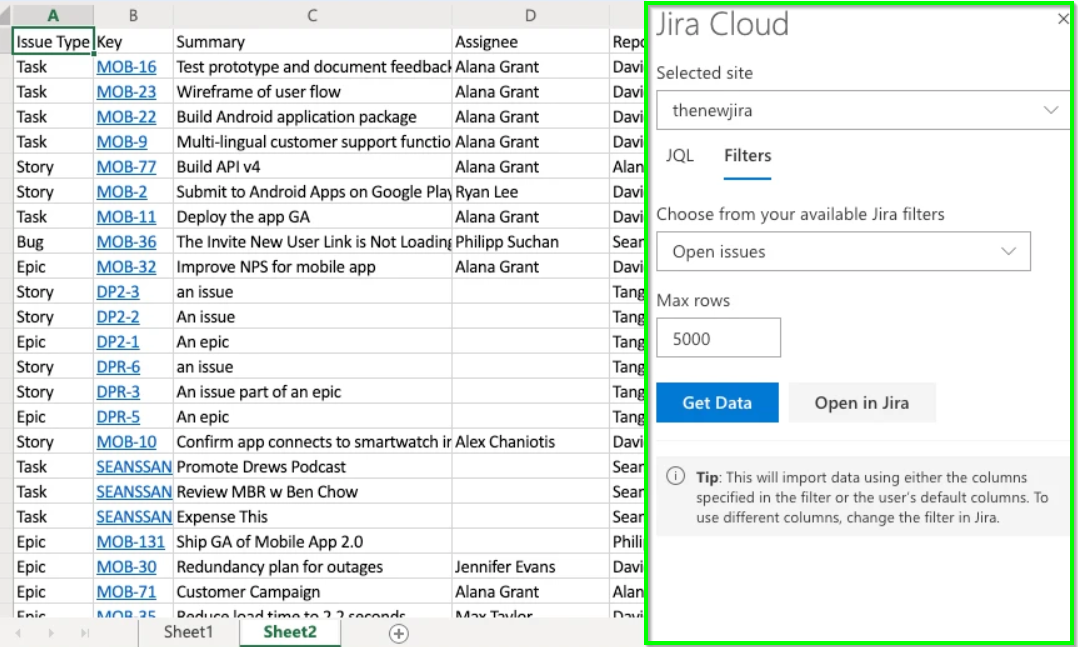Open the MOB-9 issue link

(x=122, y=142)
